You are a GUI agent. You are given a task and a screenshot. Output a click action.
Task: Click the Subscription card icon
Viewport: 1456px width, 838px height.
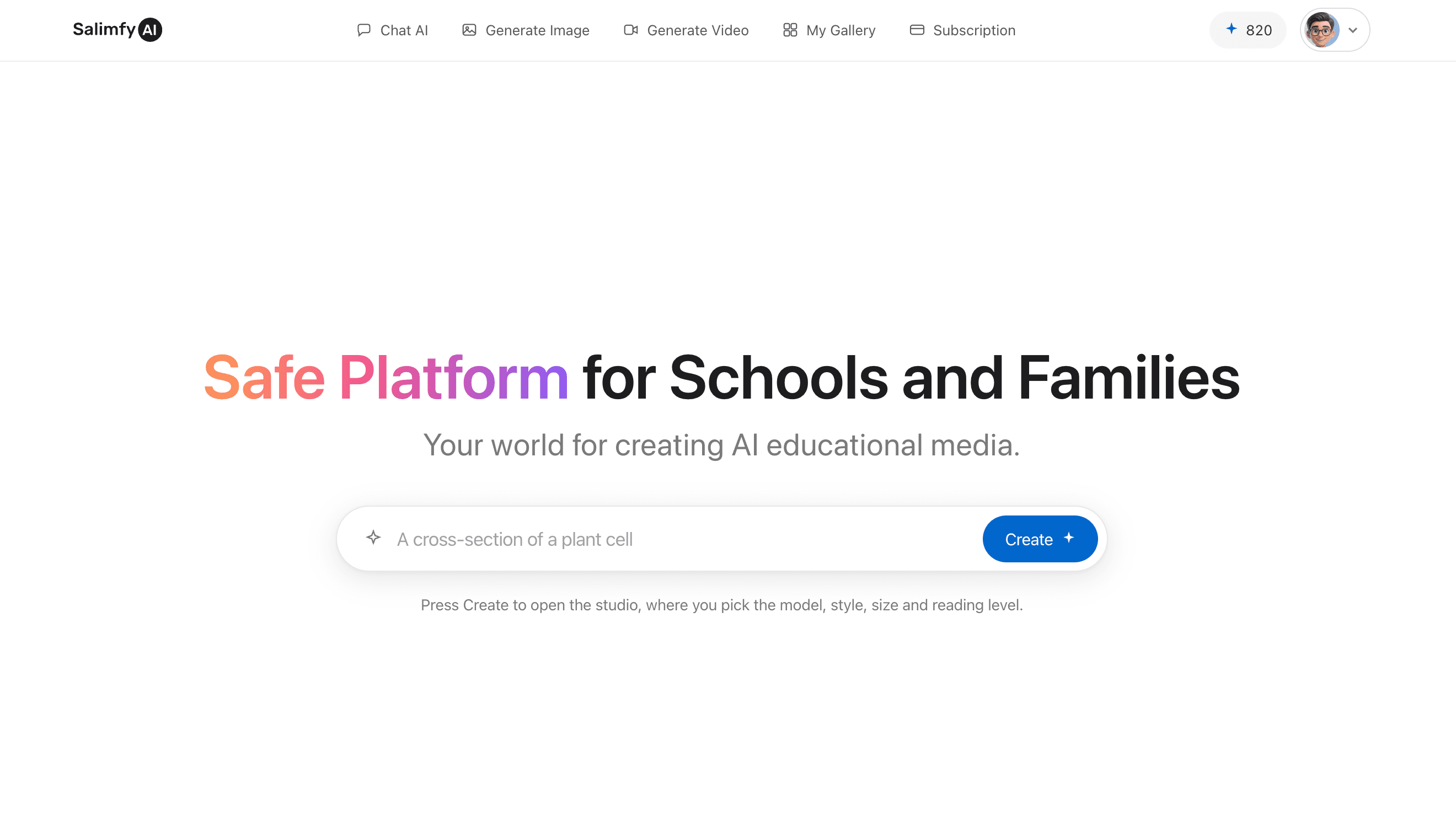917,30
